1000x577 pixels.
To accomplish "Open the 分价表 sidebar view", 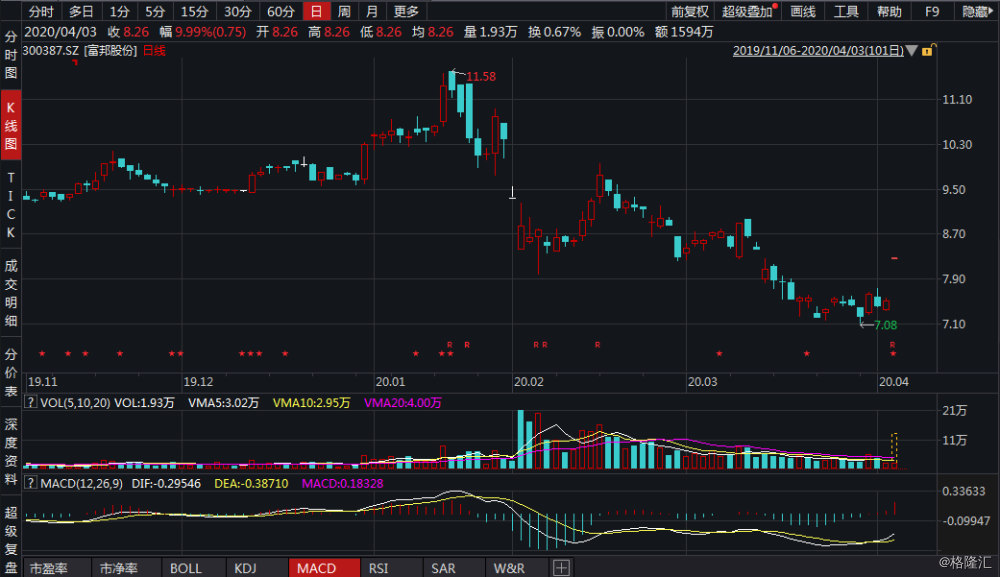I will (x=11, y=372).
